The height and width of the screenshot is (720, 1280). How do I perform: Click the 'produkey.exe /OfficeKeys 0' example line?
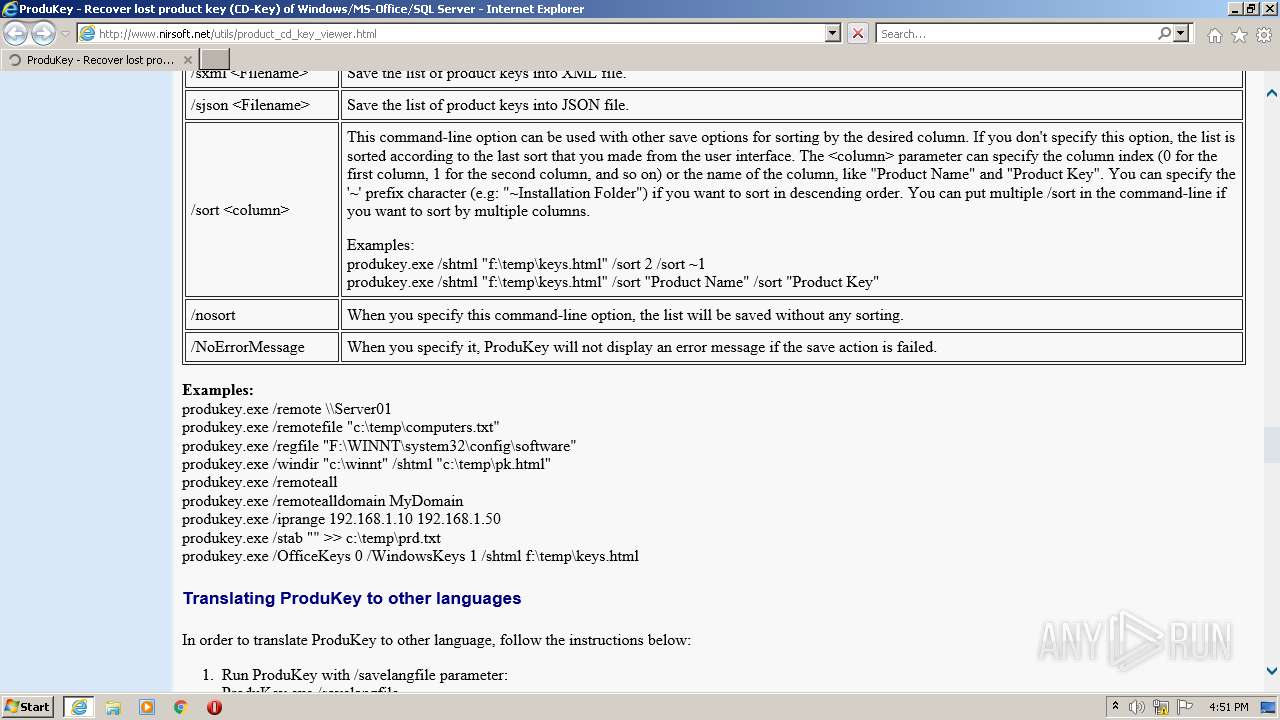pos(410,556)
